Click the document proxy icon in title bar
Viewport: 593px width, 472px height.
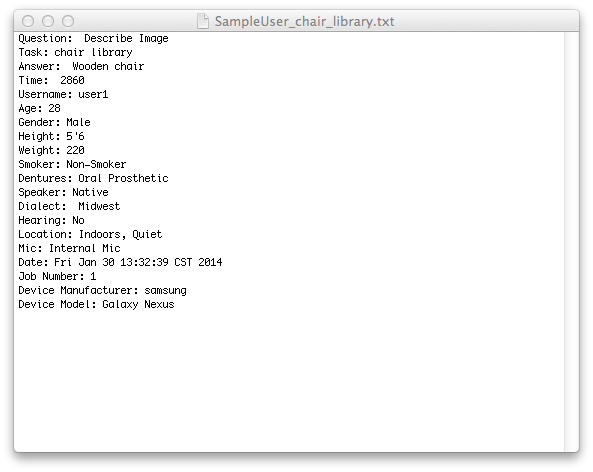(x=203, y=21)
